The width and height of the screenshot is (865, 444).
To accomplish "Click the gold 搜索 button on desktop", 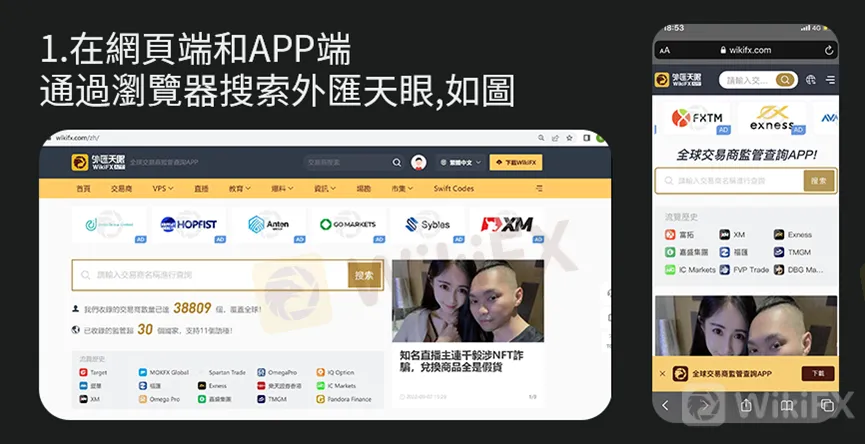I will tap(364, 275).
